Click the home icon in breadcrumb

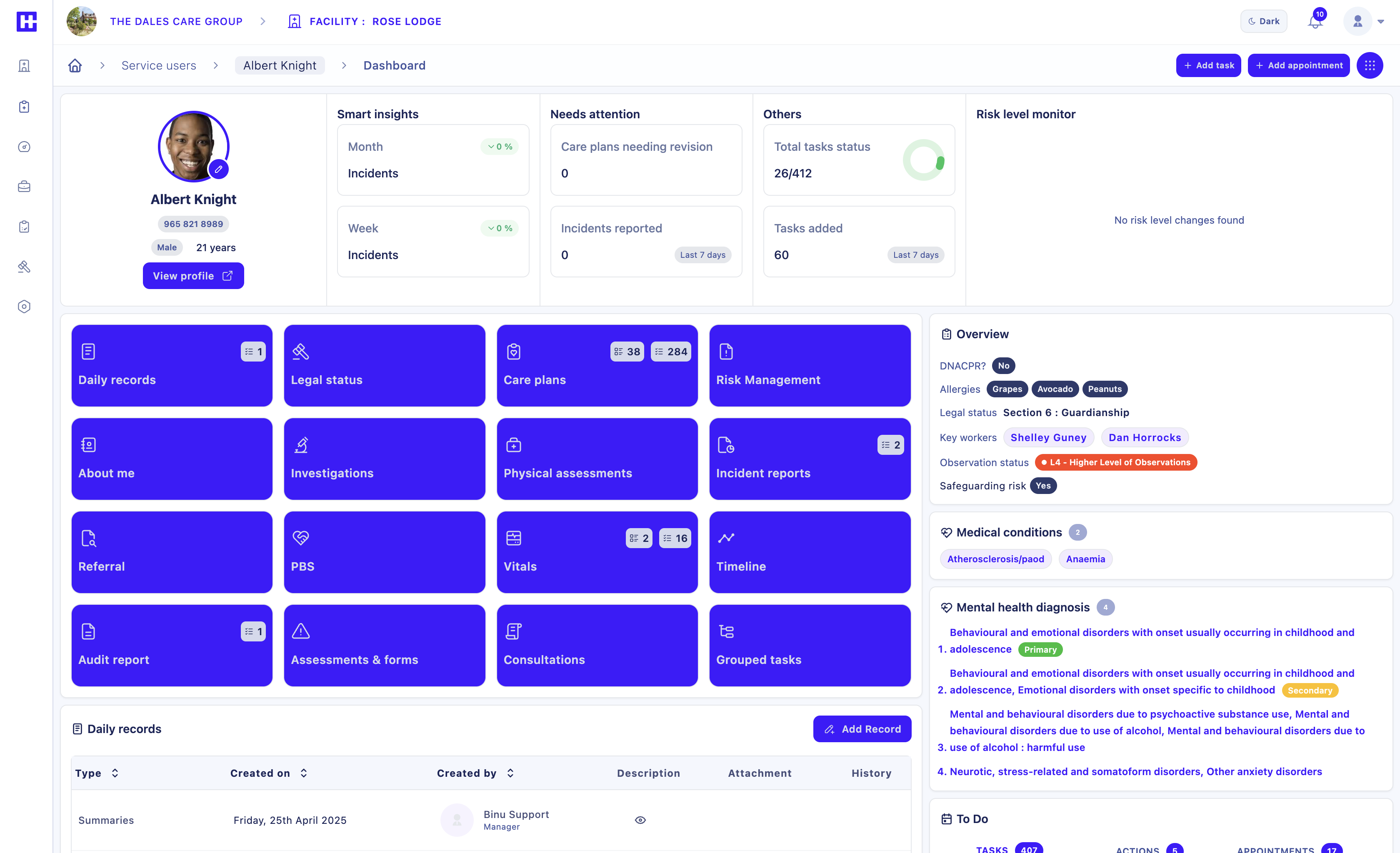click(75, 65)
